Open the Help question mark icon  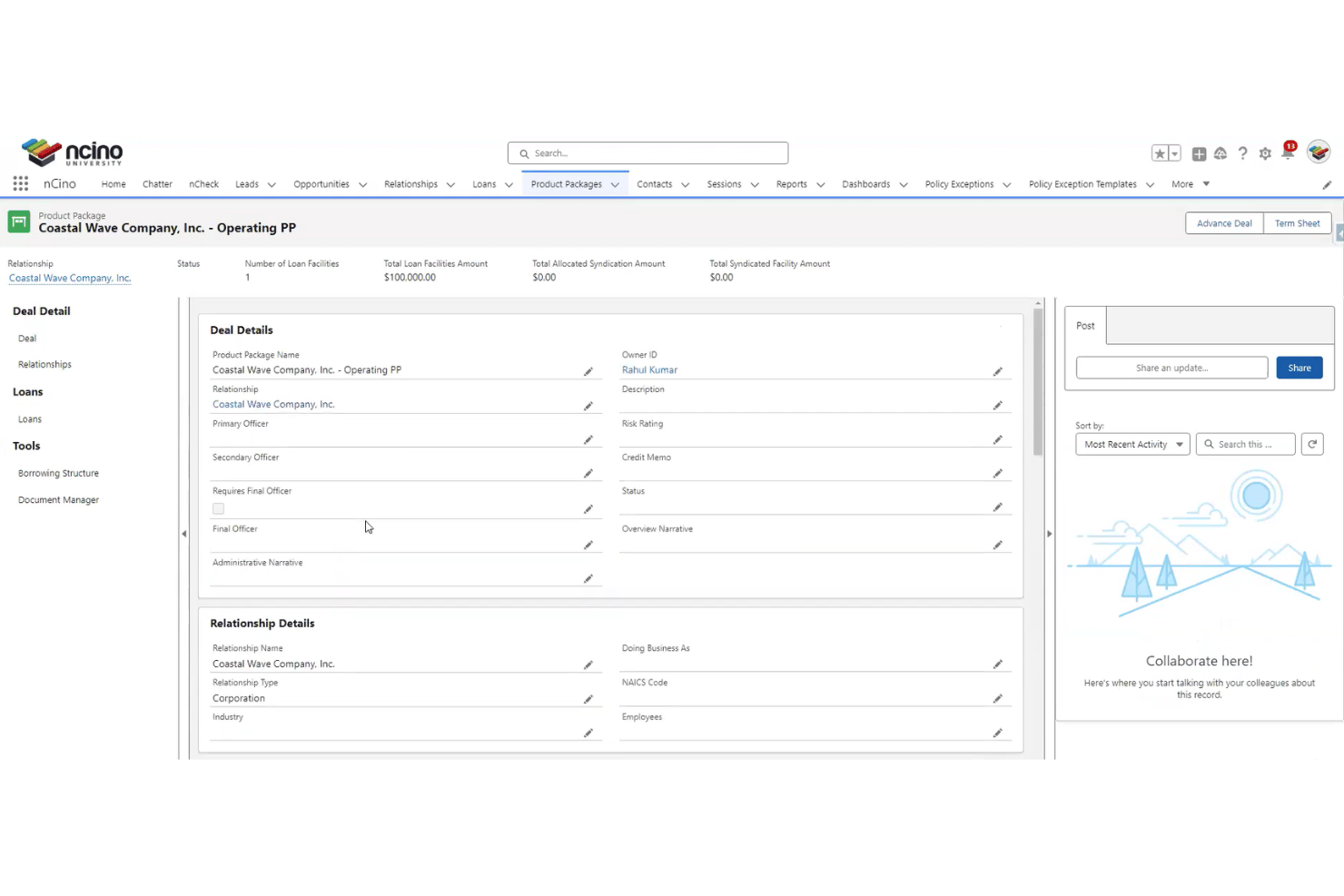click(x=1242, y=153)
